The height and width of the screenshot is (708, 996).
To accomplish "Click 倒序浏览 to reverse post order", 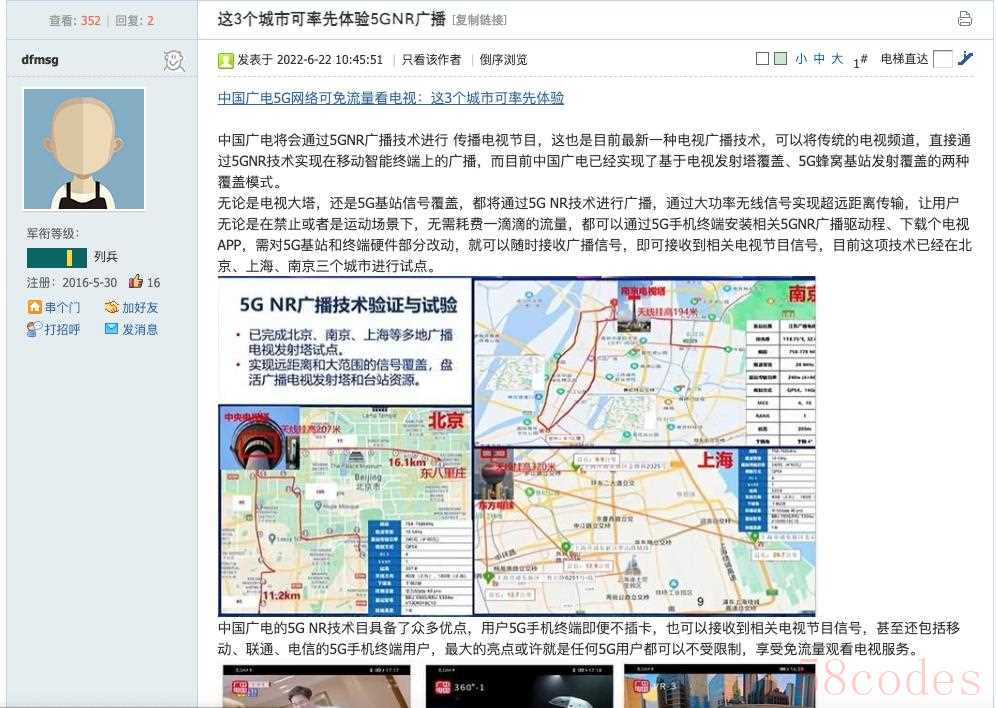I will [503, 60].
